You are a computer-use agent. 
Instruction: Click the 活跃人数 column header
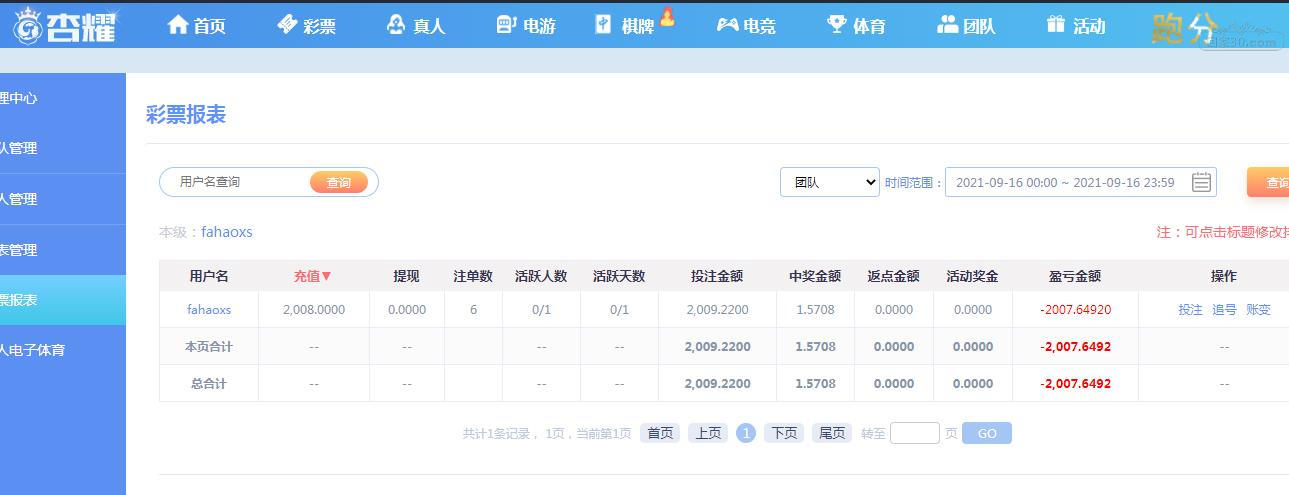541,276
